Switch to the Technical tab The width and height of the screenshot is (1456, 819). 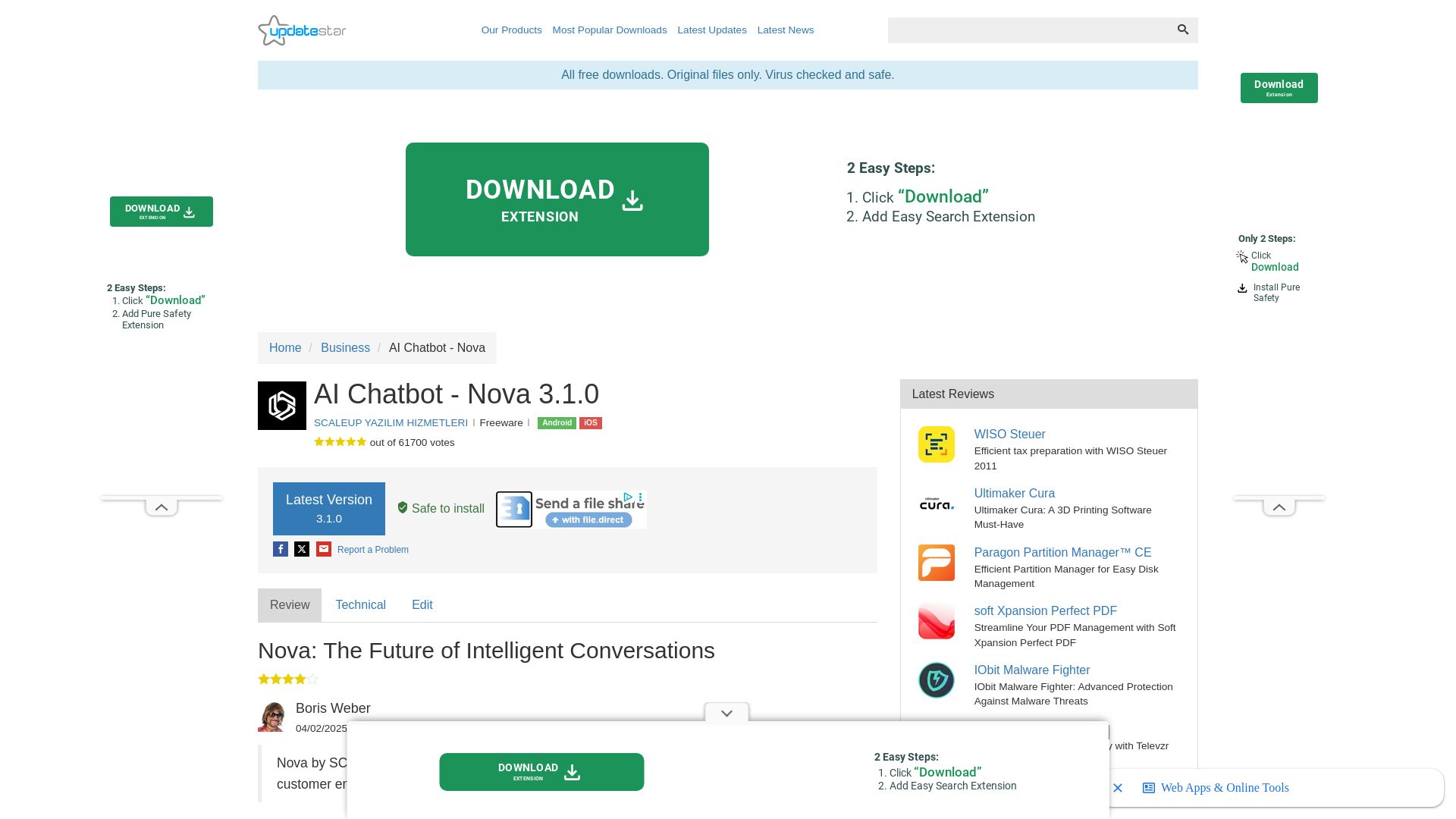[361, 605]
